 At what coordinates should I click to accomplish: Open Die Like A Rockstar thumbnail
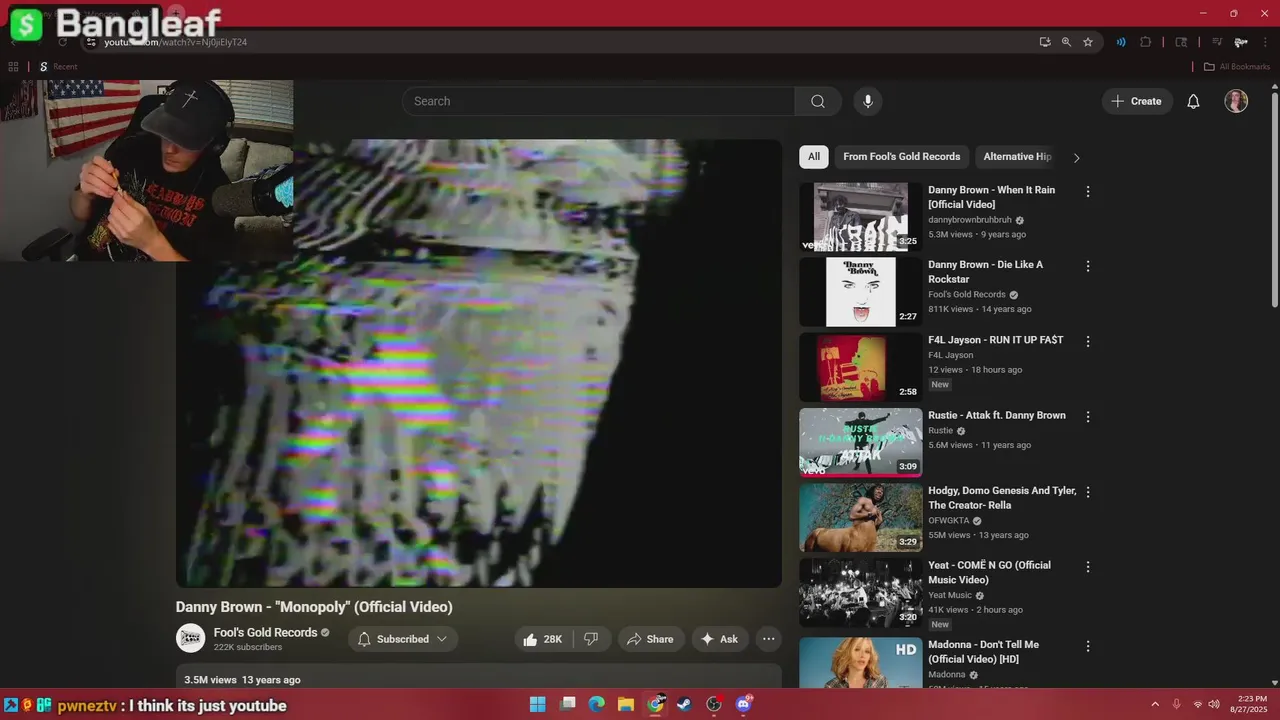(x=860, y=292)
